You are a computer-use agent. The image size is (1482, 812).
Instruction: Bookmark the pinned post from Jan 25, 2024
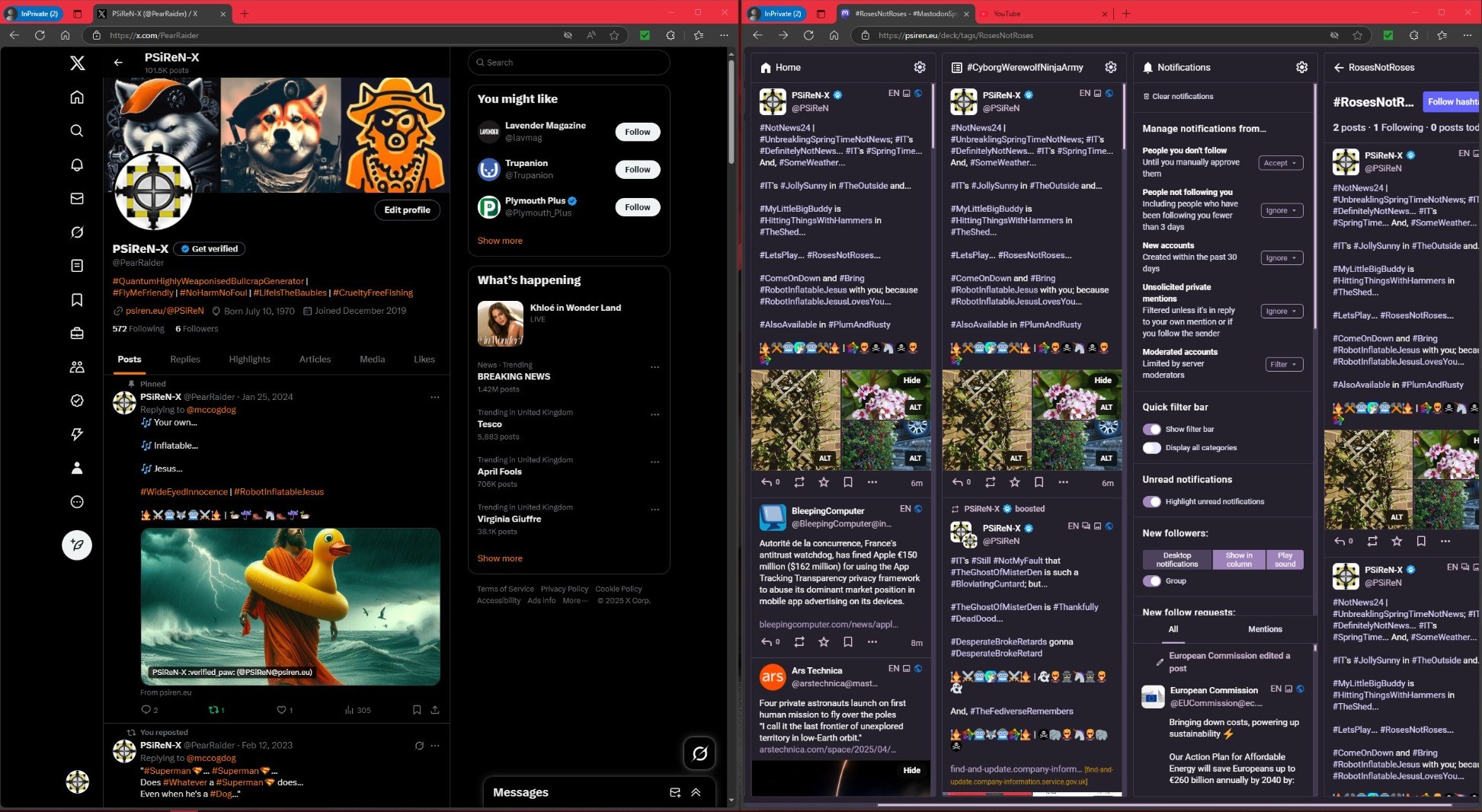[417, 709]
